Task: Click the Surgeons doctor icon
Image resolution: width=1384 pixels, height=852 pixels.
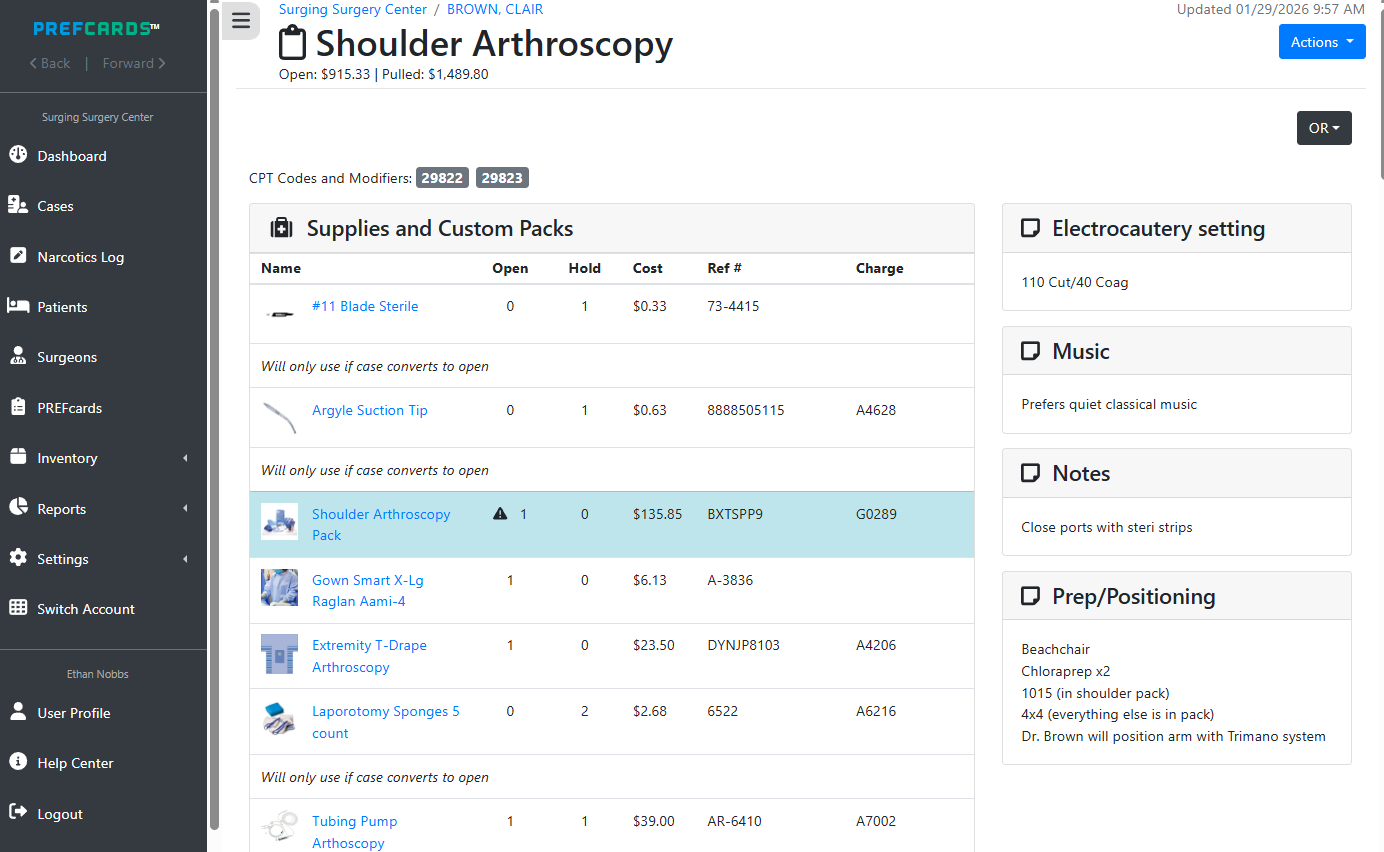Action: (18, 356)
